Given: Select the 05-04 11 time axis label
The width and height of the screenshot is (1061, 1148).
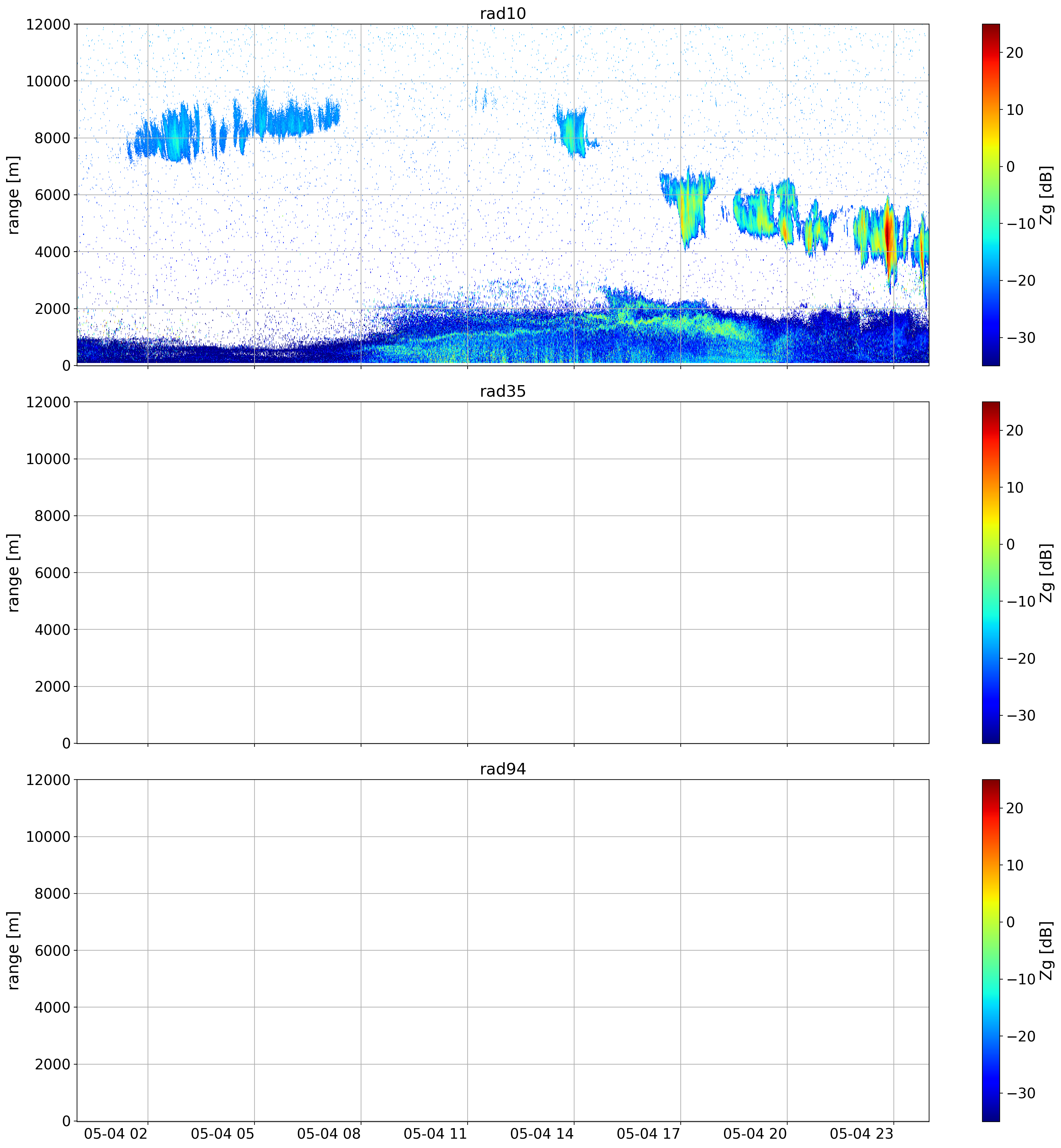Looking at the screenshot, I should [435, 1134].
